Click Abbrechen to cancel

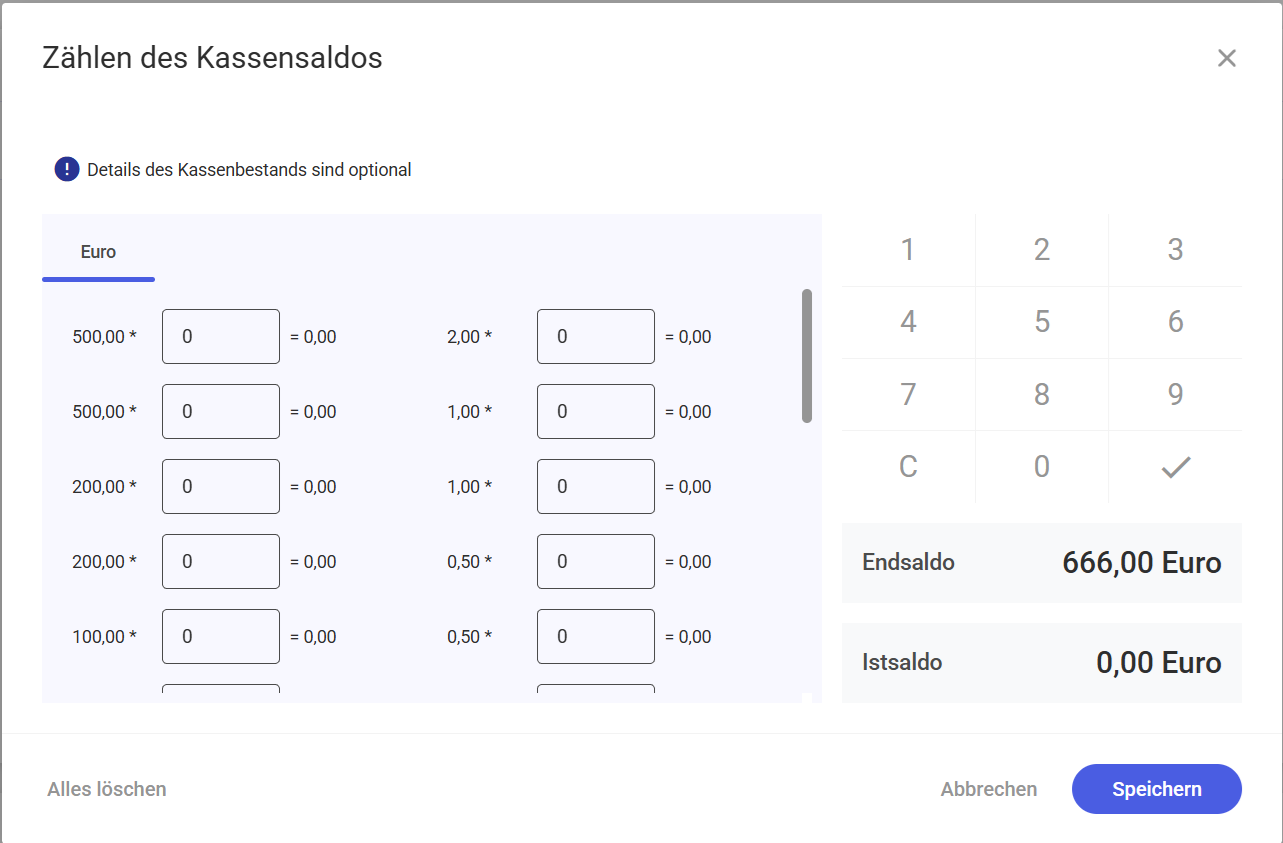[988, 789]
